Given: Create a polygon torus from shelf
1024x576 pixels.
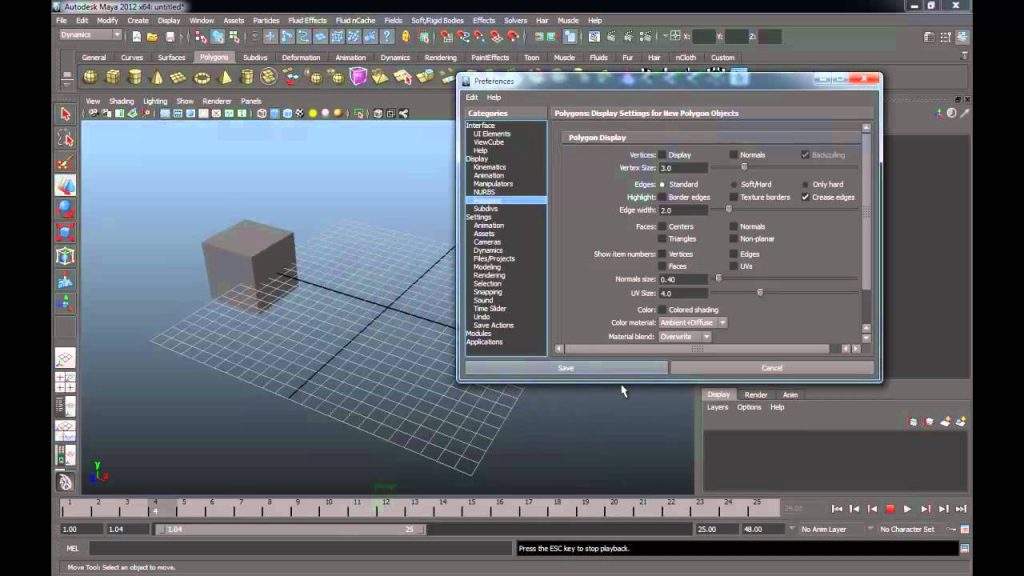Looking at the screenshot, I should (202, 78).
